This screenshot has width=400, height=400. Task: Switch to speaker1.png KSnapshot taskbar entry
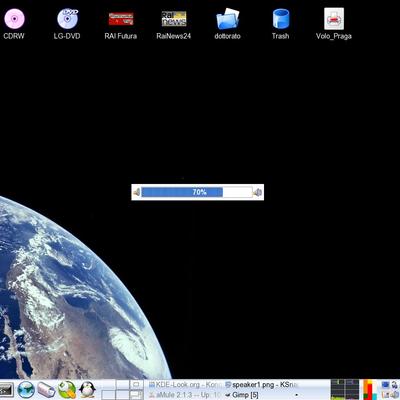[x=261, y=385]
